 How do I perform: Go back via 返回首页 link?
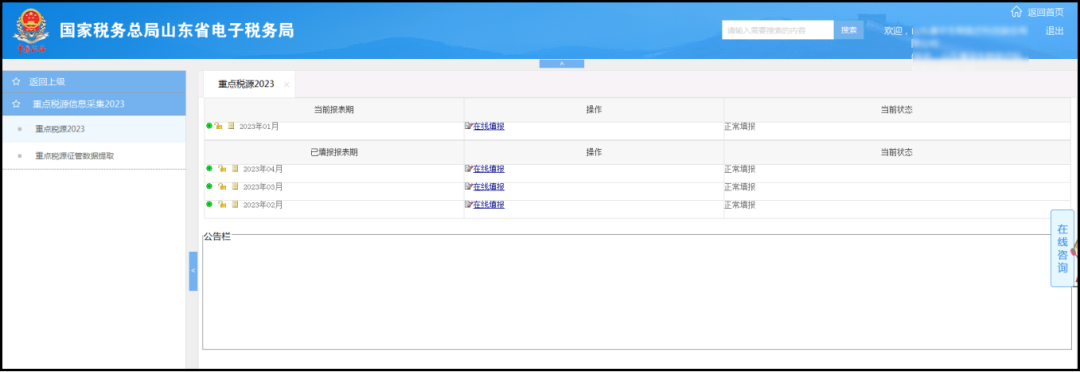click(1046, 12)
